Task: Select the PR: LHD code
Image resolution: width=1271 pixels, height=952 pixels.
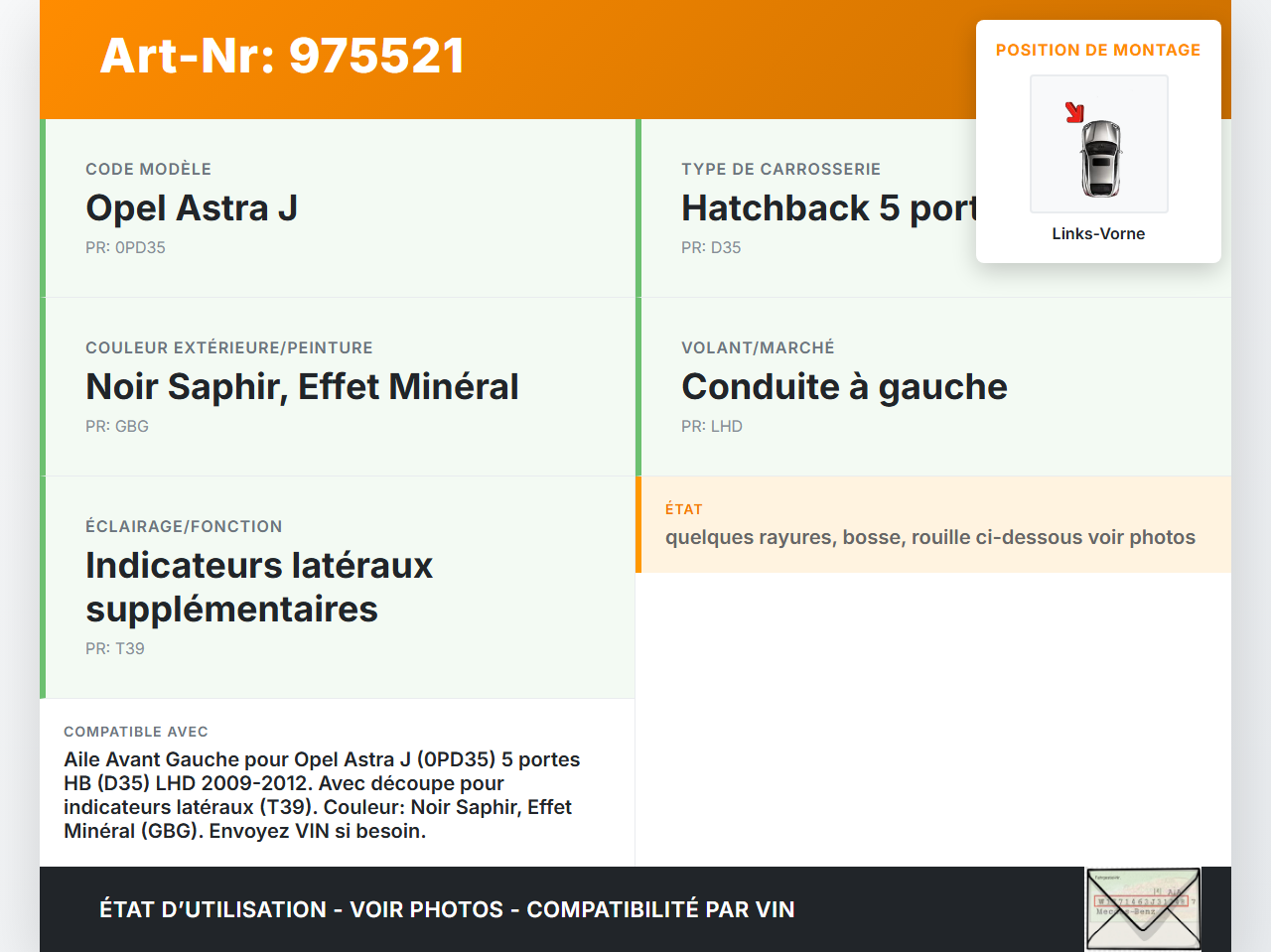Action: (711, 426)
